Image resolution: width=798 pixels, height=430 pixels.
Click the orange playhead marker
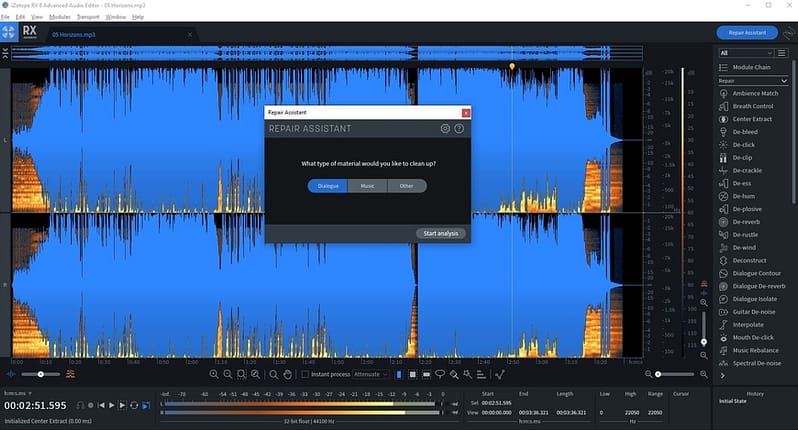point(512,67)
